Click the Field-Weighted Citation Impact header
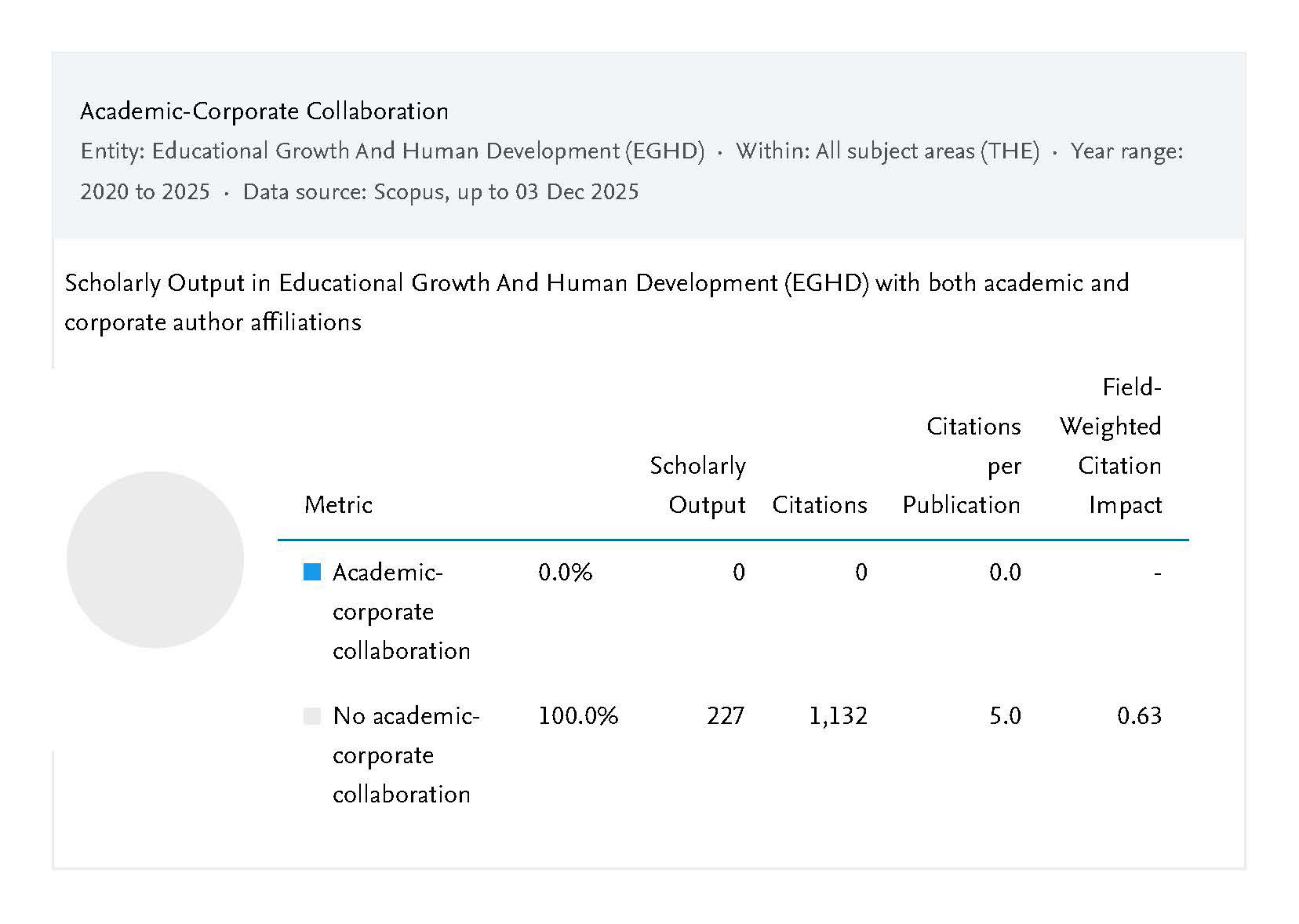The height and width of the screenshot is (924, 1299). (1111, 446)
